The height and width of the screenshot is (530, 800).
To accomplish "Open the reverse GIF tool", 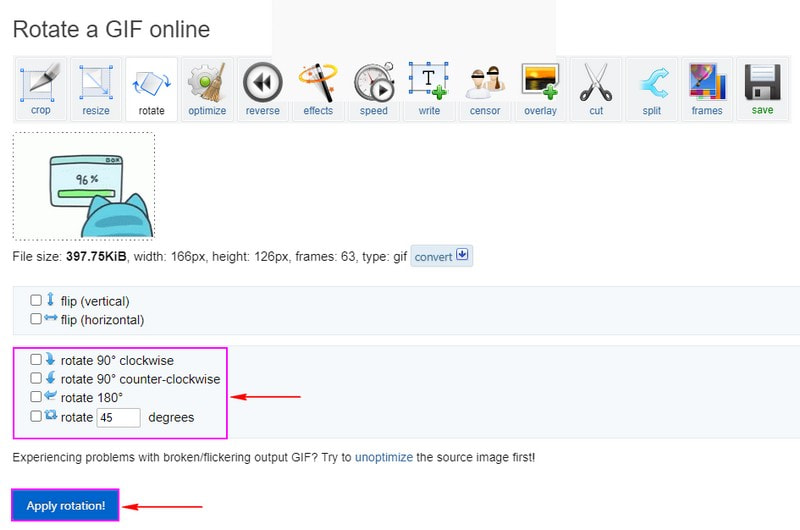I will 263,88.
